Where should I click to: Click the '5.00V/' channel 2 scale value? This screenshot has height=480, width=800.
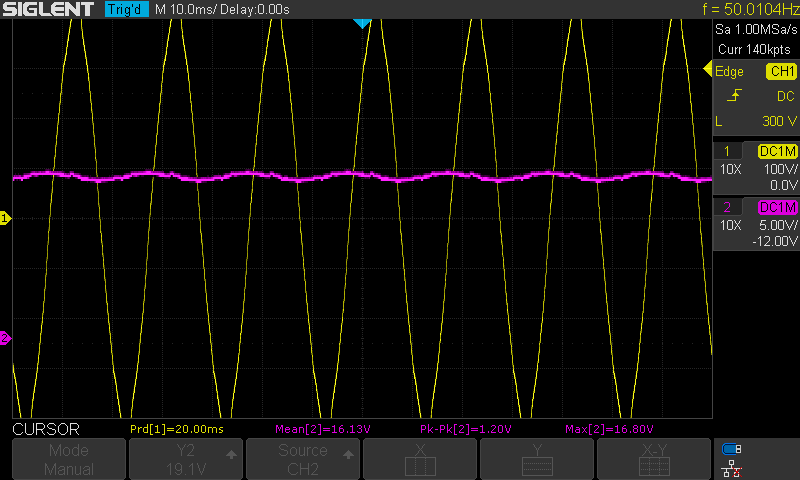point(779,225)
